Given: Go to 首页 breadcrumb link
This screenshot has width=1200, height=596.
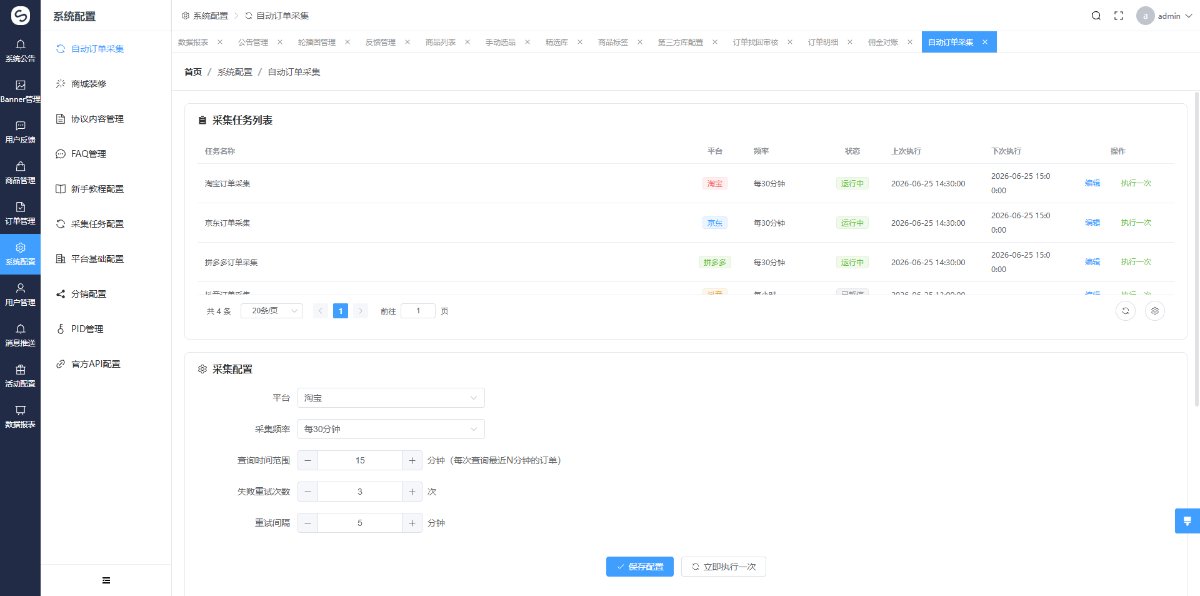Looking at the screenshot, I should point(193,72).
